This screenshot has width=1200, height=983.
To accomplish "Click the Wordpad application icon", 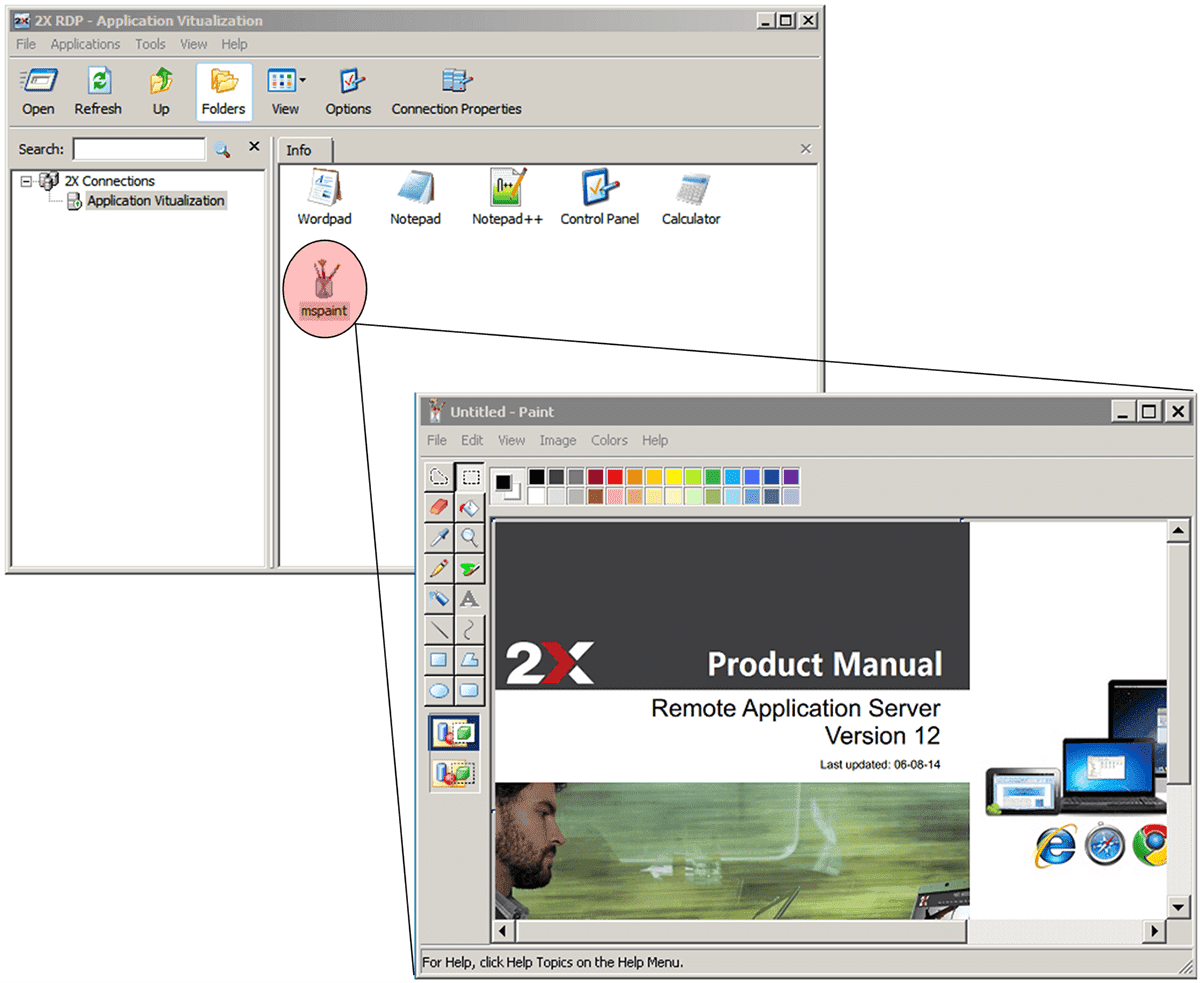I will 325,197.
